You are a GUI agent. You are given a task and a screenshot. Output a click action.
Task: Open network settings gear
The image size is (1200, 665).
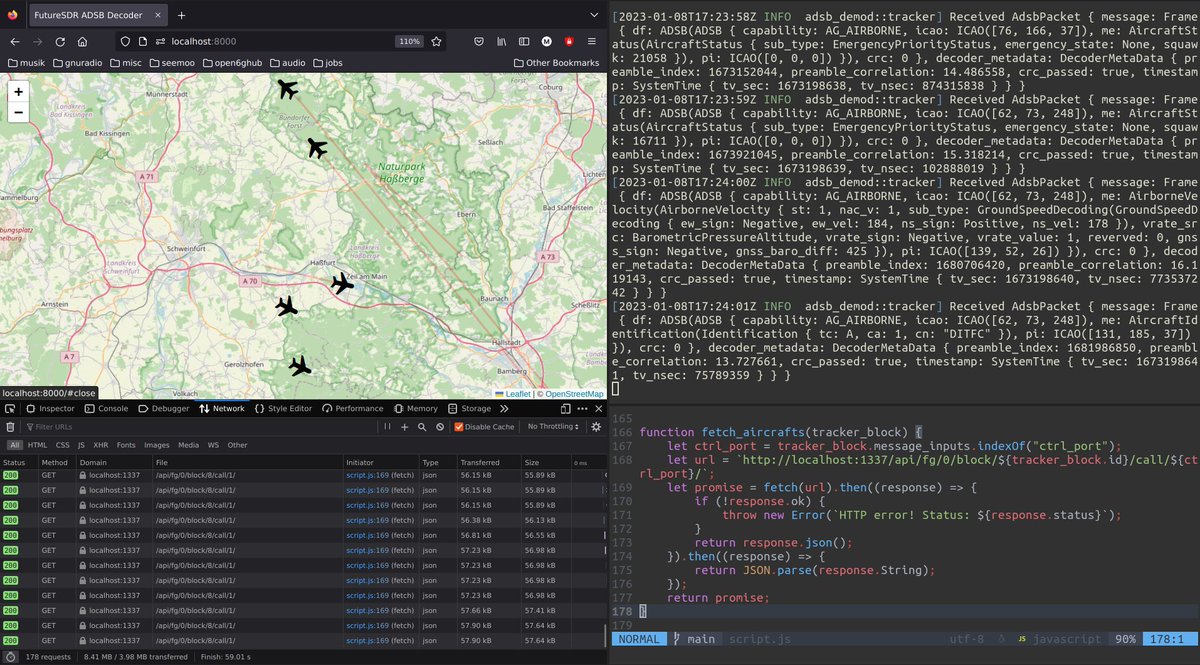click(x=596, y=427)
